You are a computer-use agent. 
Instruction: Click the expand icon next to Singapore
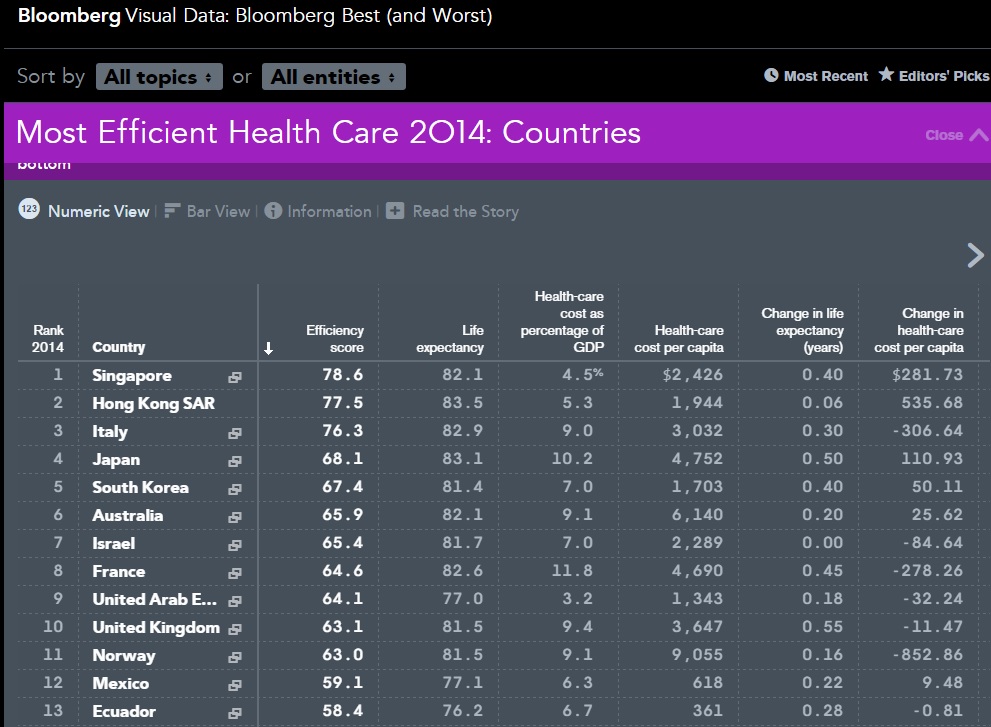coord(235,377)
